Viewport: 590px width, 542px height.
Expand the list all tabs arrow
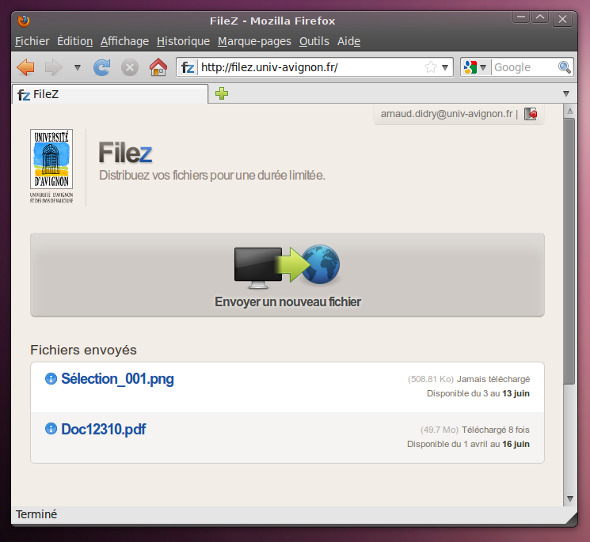coord(566,94)
